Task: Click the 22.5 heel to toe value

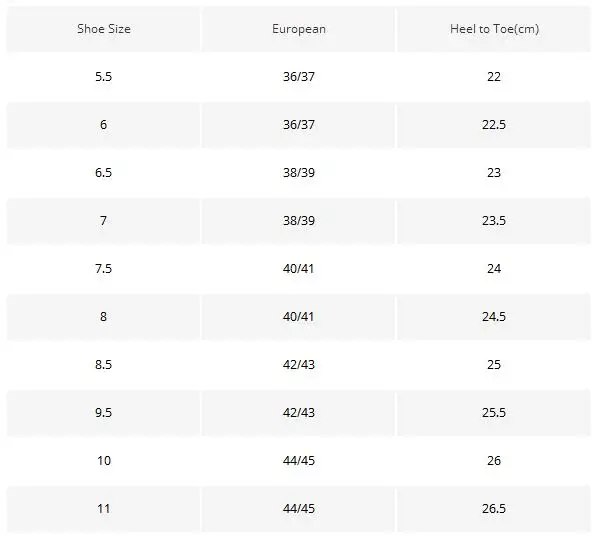Action: 494,125
